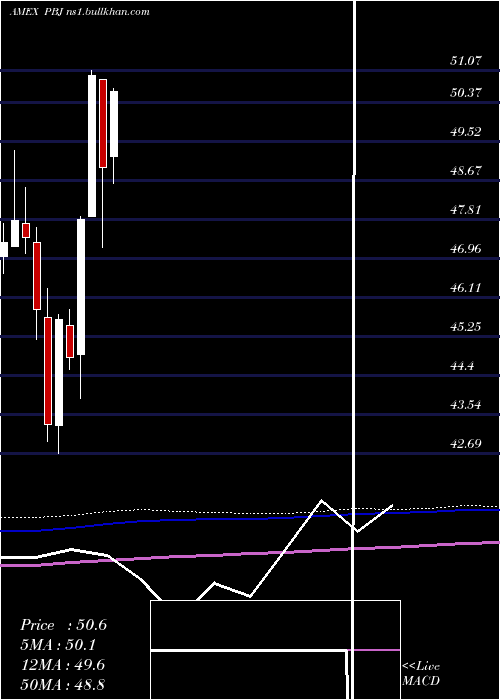500x700 pixels.
Task: Click the 50.37 price level label
Action: coord(466,93)
